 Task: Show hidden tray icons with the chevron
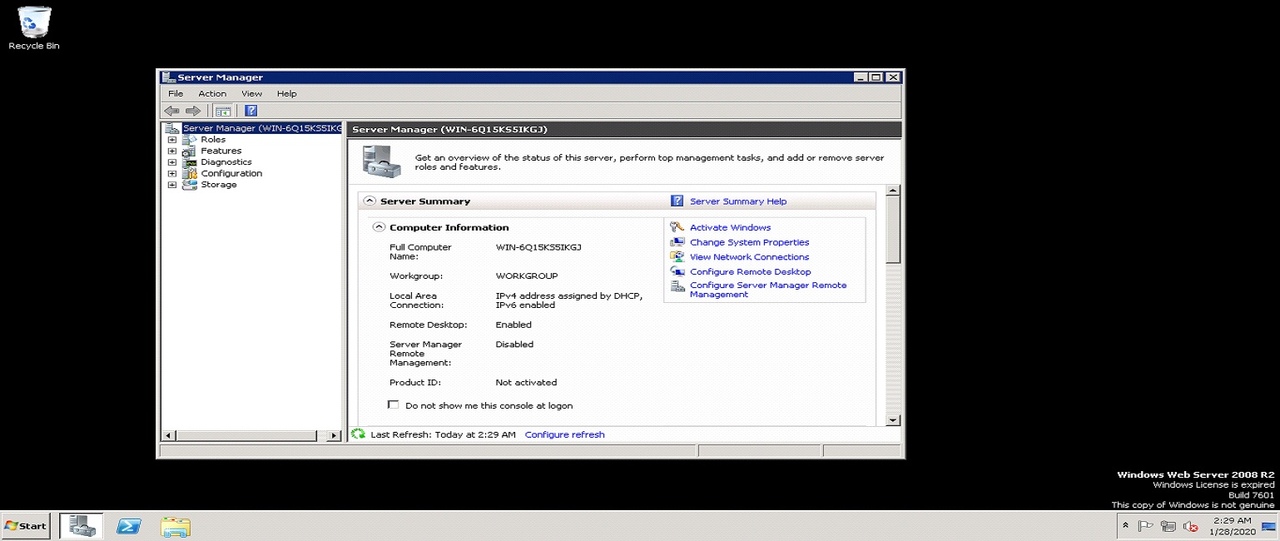coord(1126,526)
